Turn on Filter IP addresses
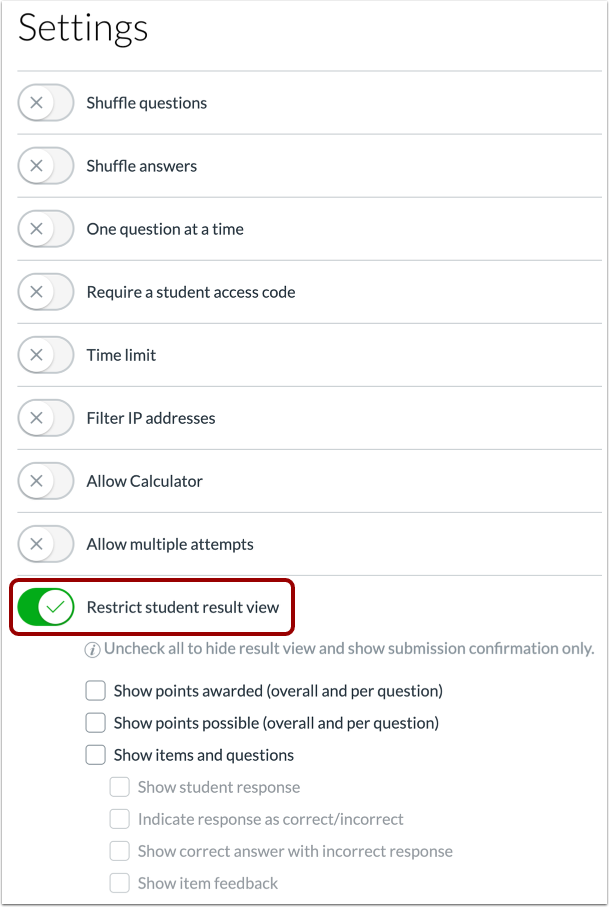This screenshot has width=609, height=907. (46, 418)
